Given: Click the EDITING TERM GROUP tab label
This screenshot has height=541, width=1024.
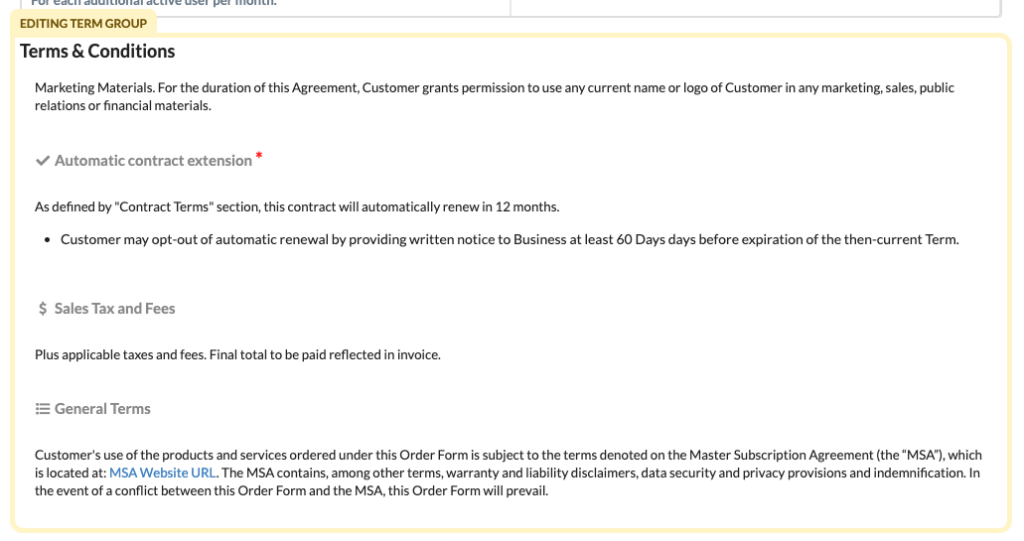Looking at the screenshot, I should tap(83, 24).
